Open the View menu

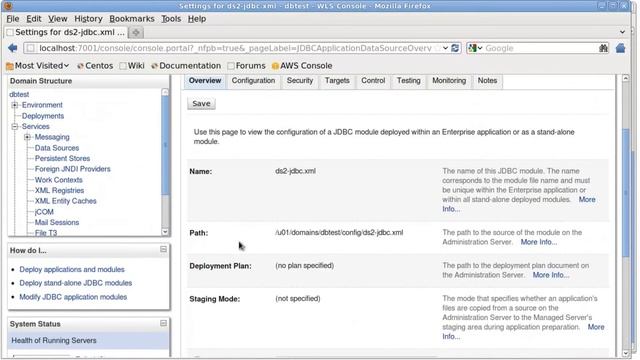click(58, 19)
